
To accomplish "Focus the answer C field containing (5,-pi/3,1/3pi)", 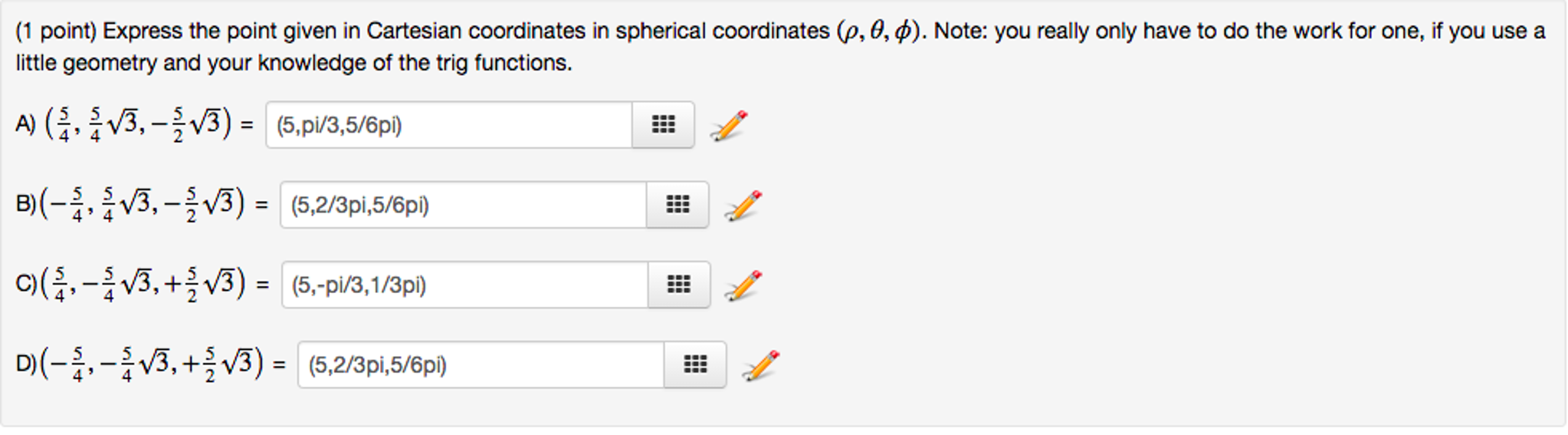I will click(x=465, y=285).
